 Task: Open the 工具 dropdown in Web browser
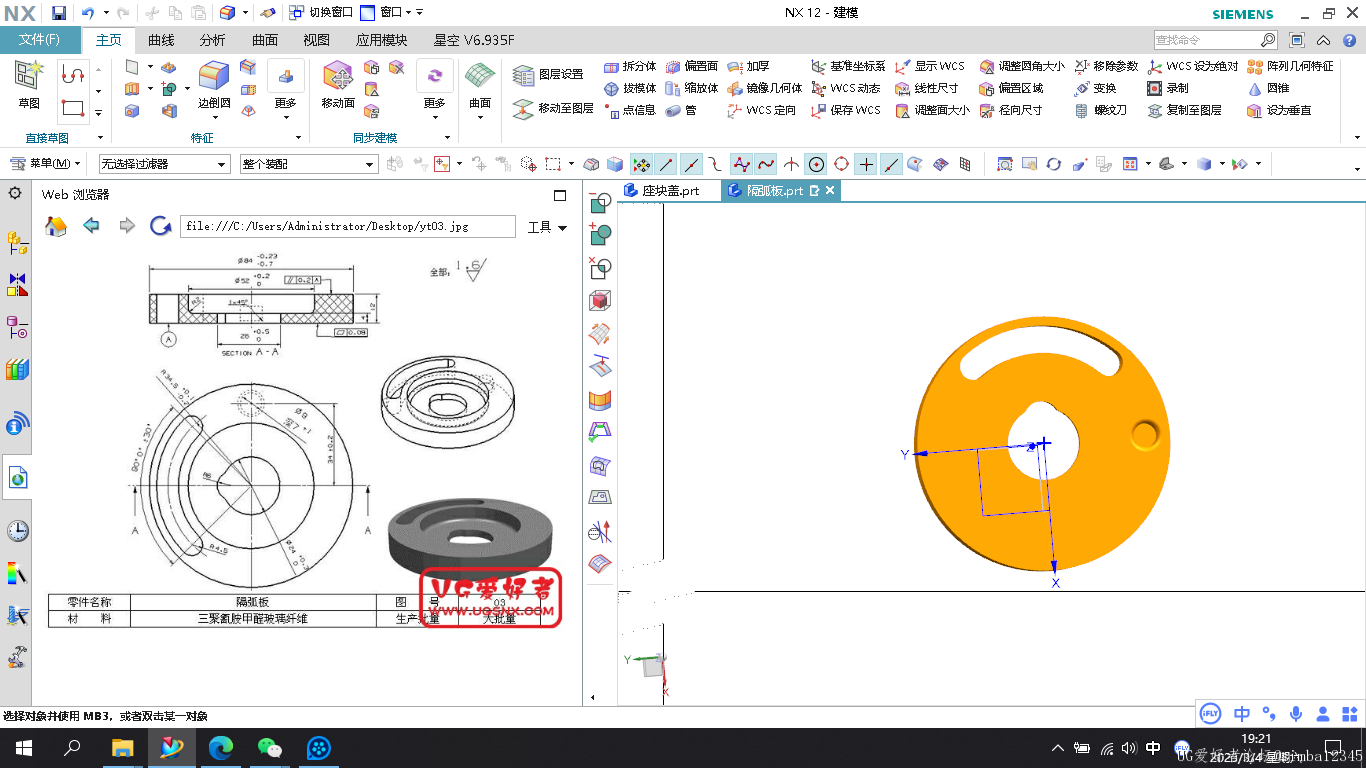[x=547, y=227]
